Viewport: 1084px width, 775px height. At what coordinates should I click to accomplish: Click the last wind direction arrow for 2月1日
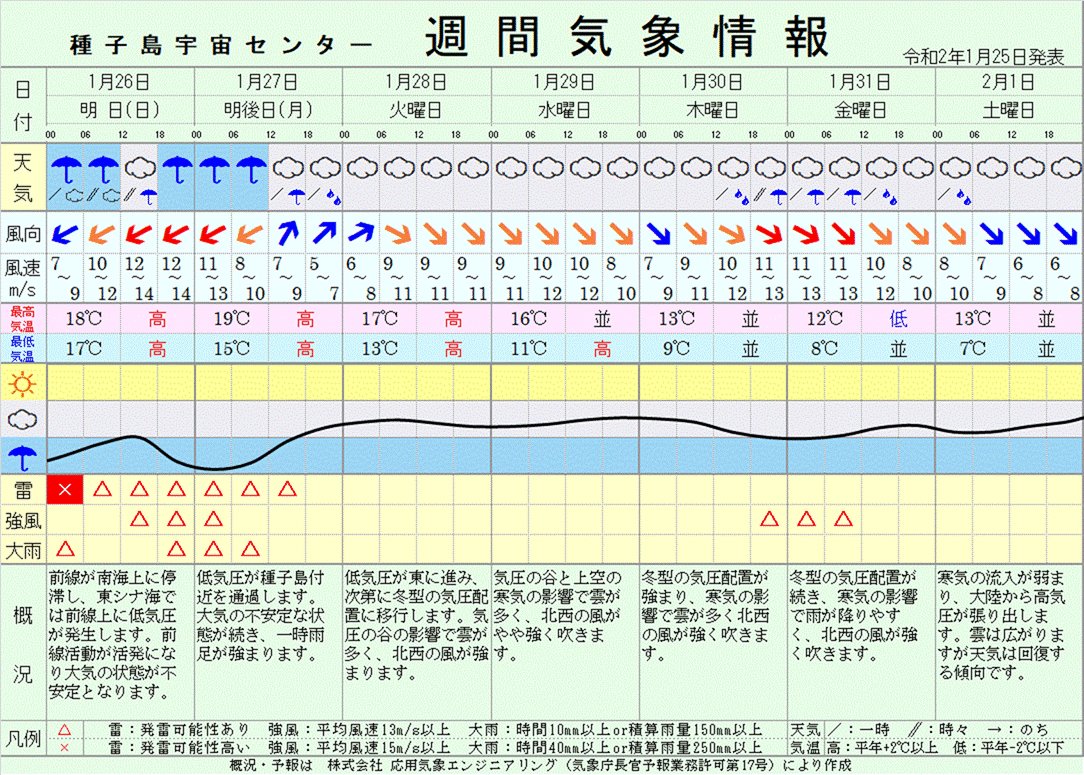click(x=1064, y=234)
